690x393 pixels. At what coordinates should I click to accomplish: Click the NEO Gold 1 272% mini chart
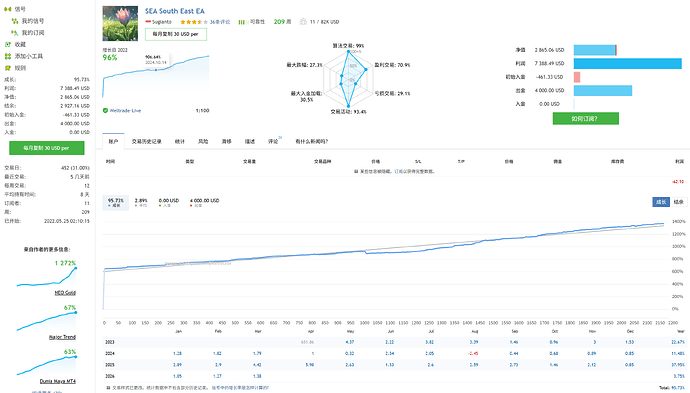tap(47, 277)
